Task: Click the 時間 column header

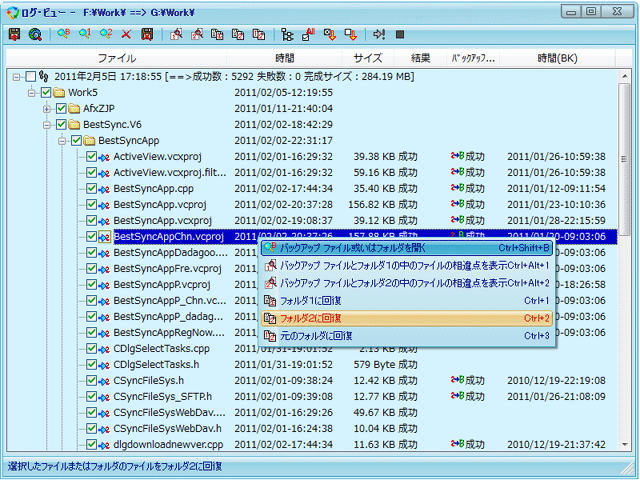Action: (284, 58)
